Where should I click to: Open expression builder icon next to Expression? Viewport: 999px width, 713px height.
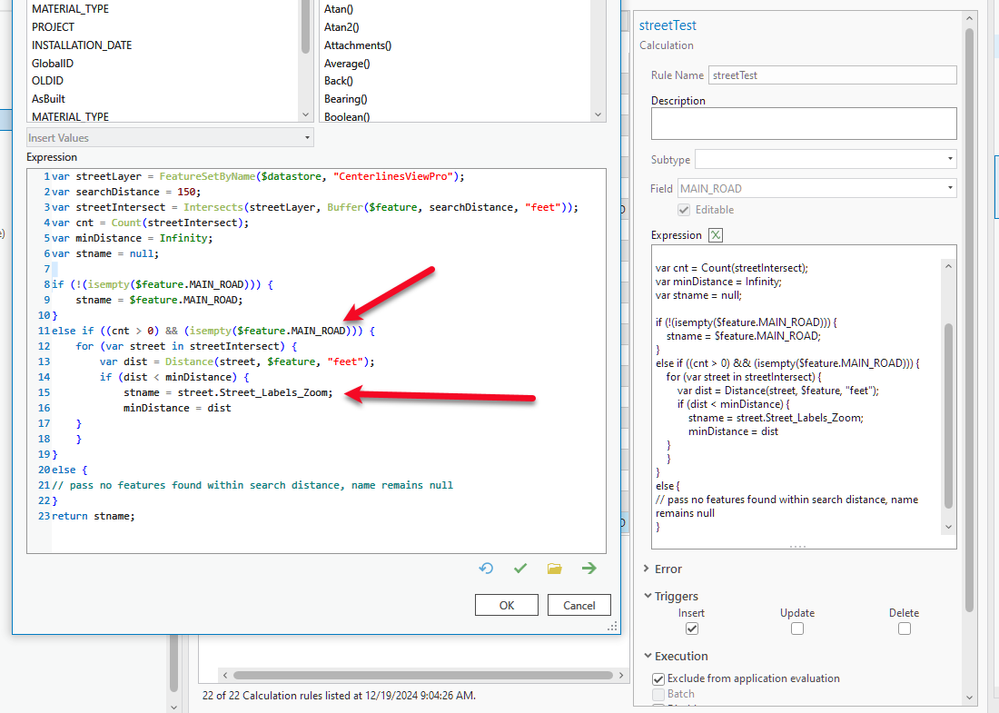[x=715, y=235]
